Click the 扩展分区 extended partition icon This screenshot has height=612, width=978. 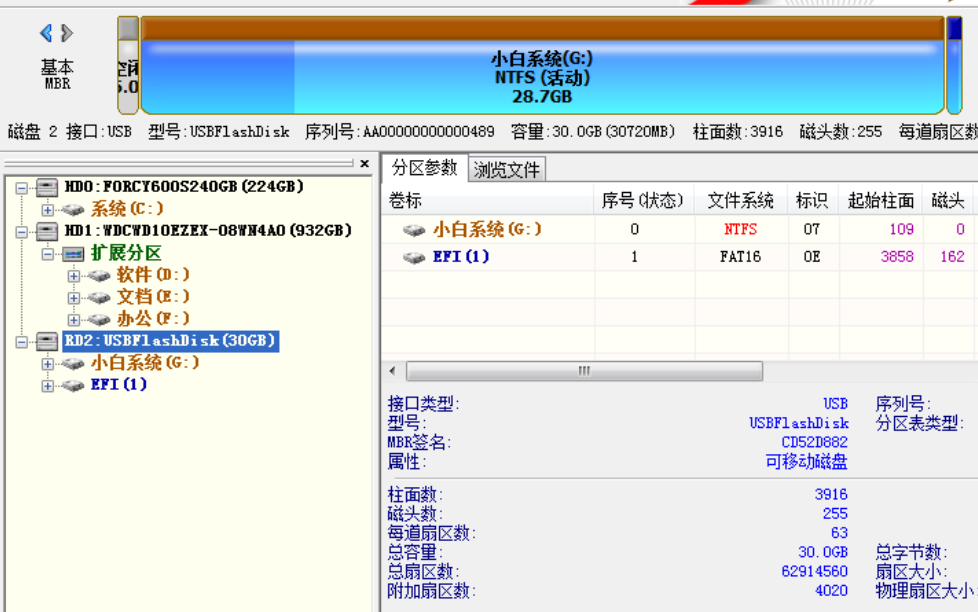(73, 254)
